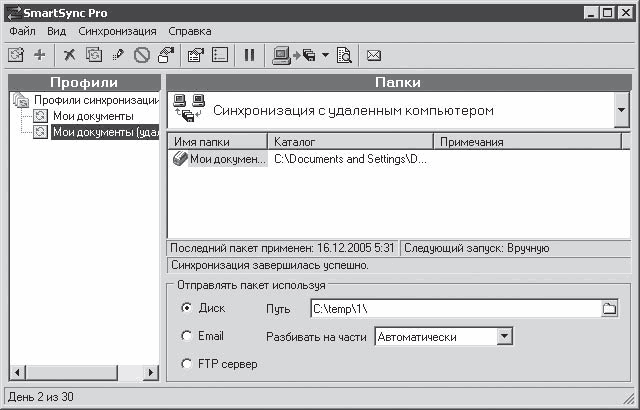Viewport: 640px width, 410px height.
Task: Click the profiles panel right scroll arrow
Action: pyautogui.click(x=151, y=372)
